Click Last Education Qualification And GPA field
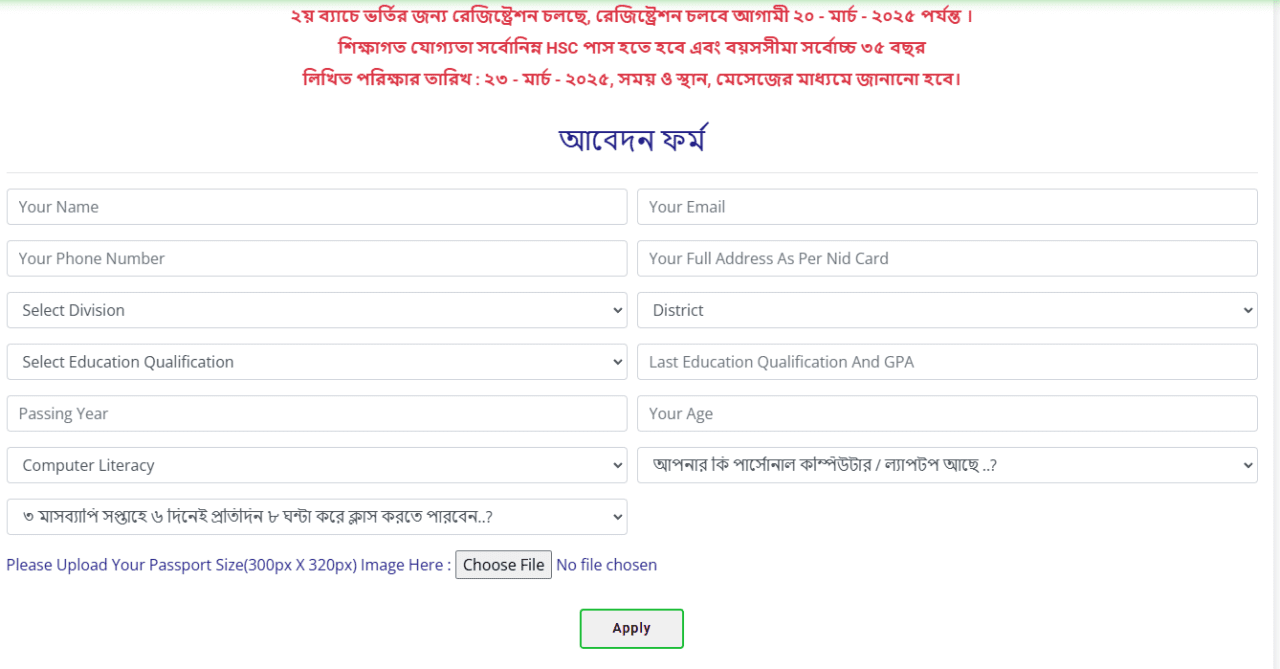Screen dimensions: 1280x669 [x=947, y=362]
